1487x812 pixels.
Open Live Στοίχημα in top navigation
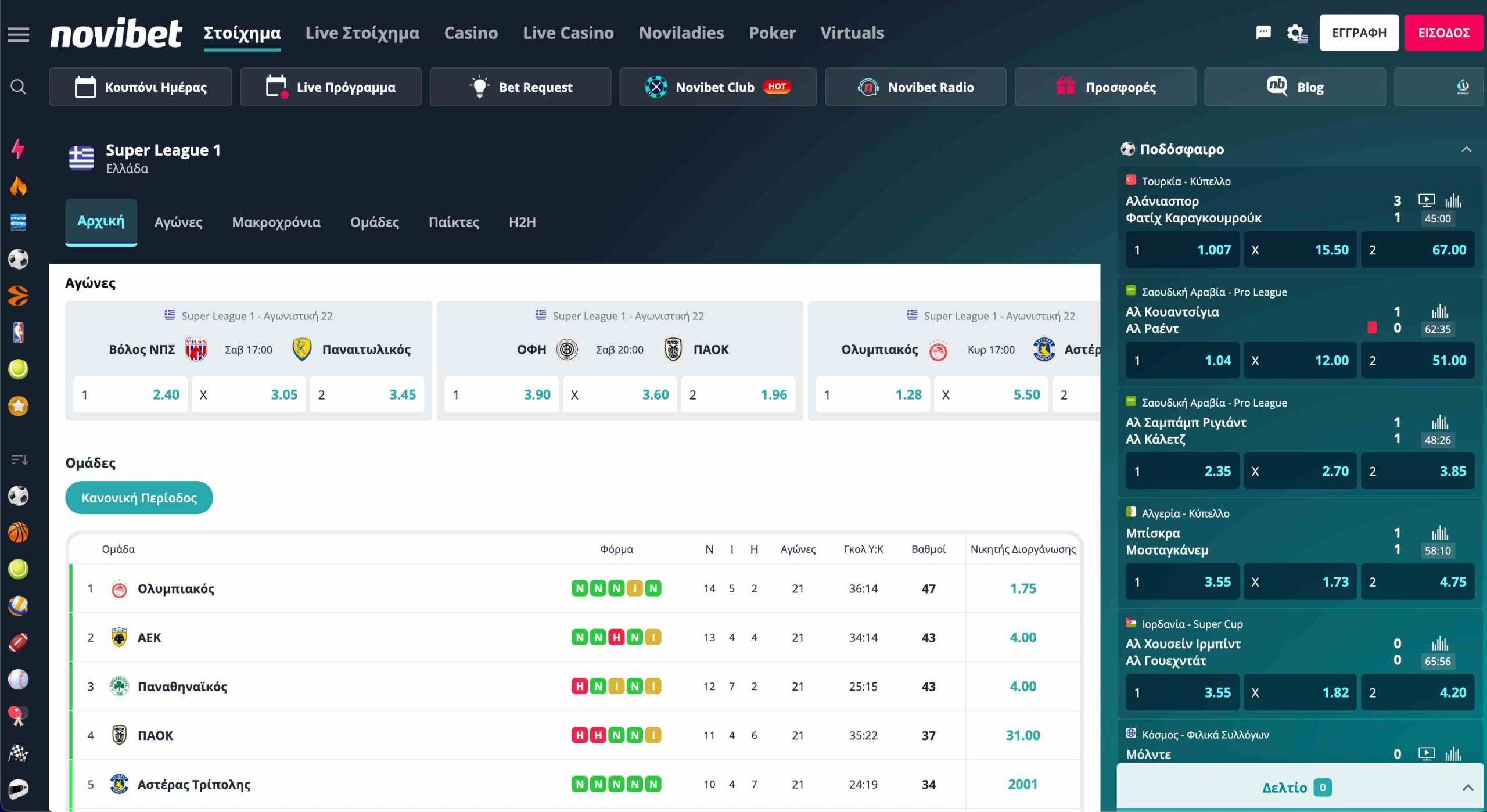pos(362,33)
